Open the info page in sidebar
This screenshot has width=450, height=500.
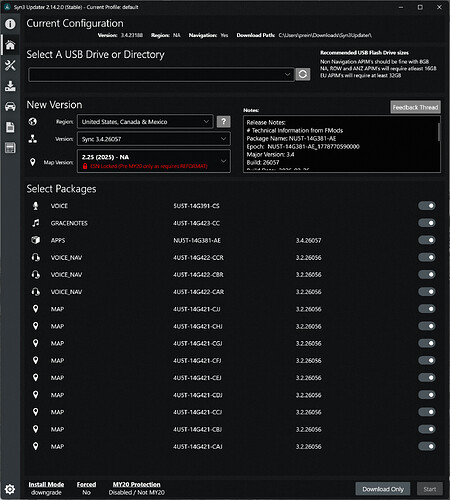[10, 24]
